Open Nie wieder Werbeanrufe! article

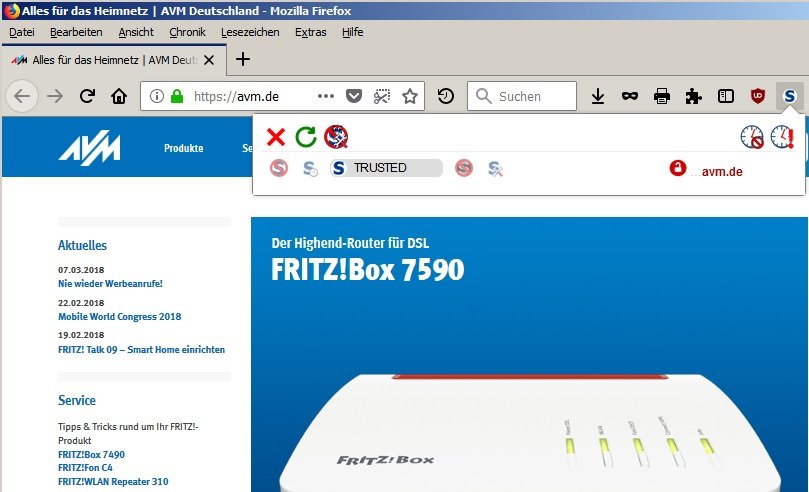tap(110, 284)
